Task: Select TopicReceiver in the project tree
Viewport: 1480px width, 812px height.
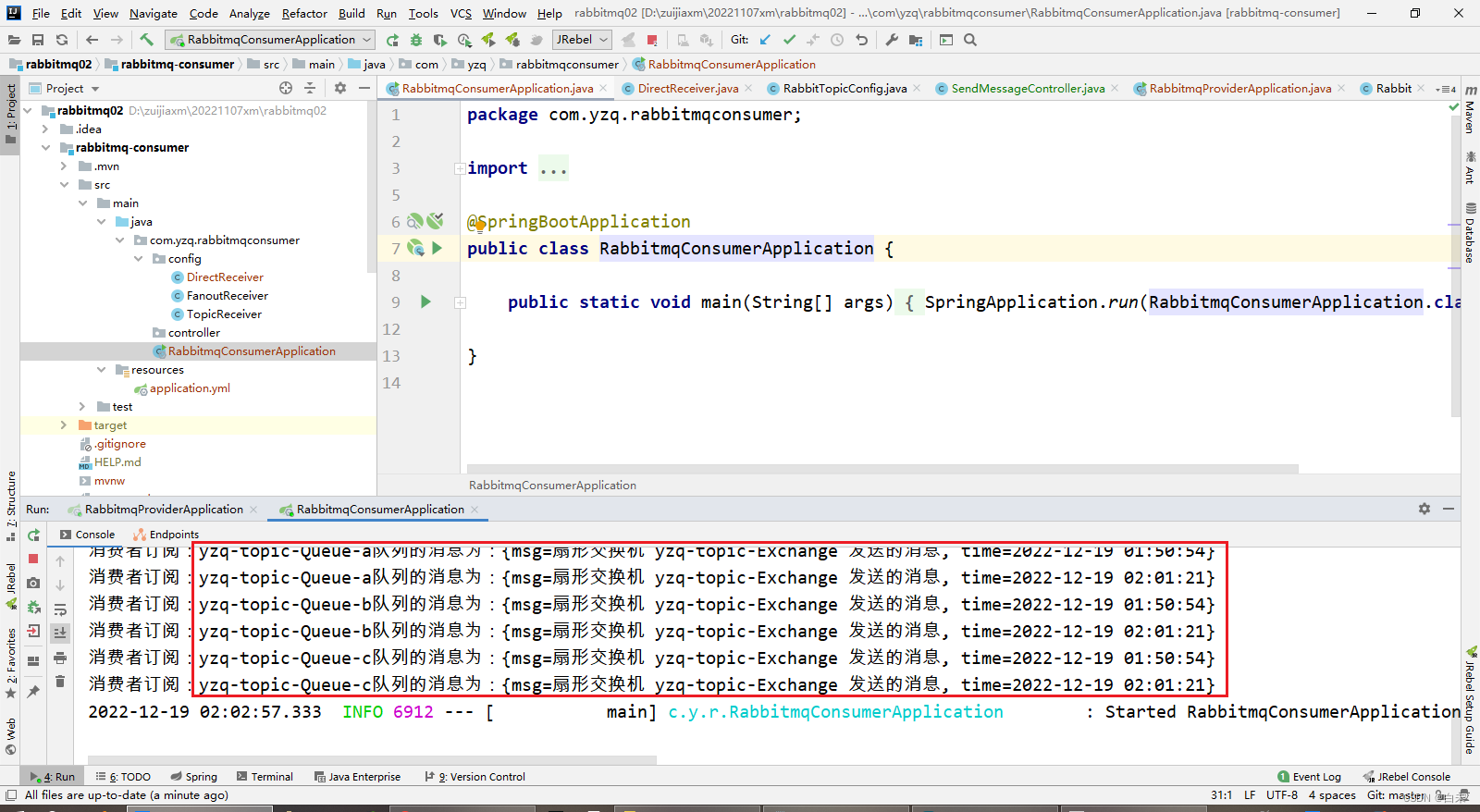Action: tap(224, 314)
